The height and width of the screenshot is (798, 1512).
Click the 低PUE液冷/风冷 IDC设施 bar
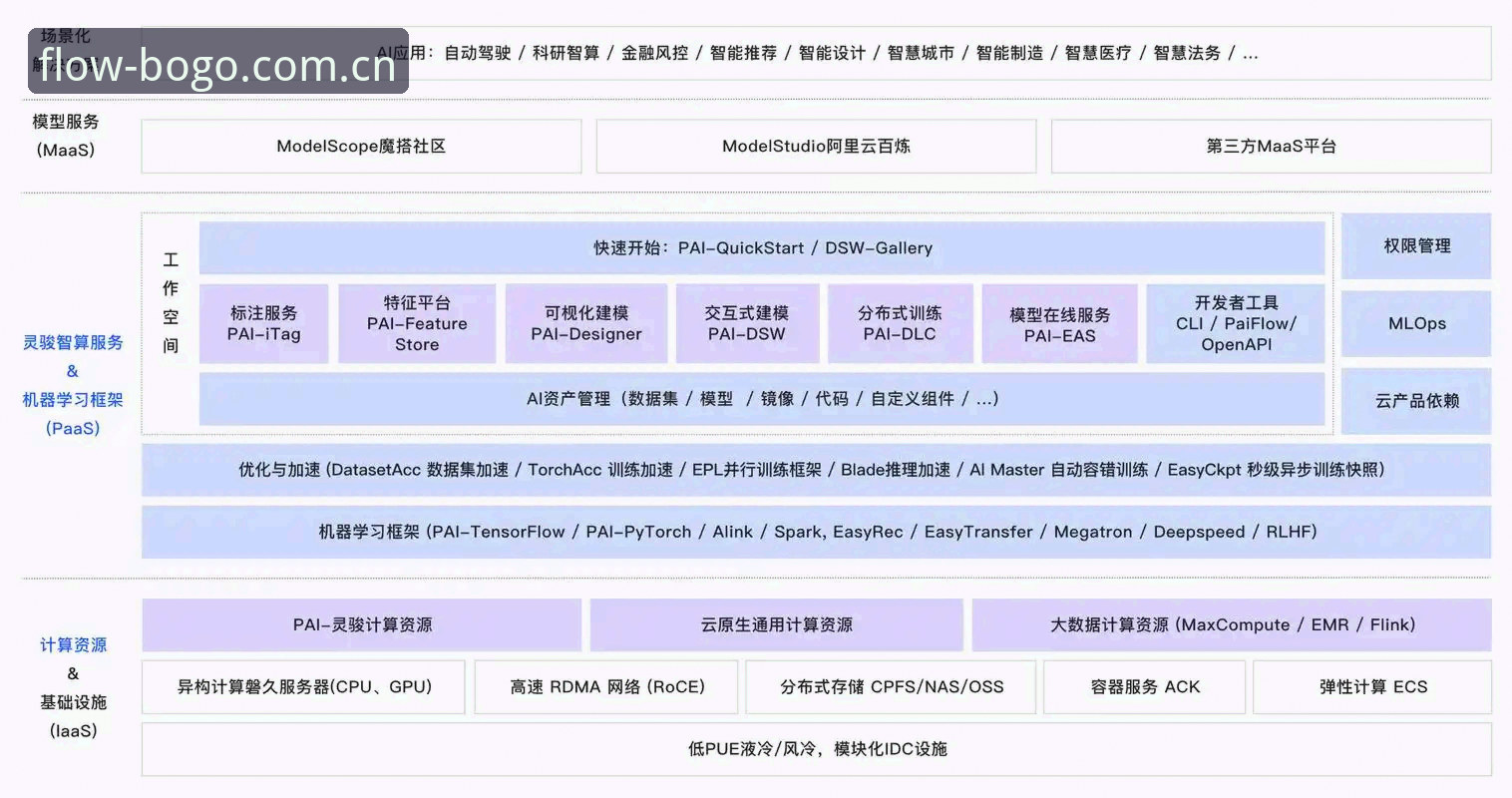coord(816,749)
